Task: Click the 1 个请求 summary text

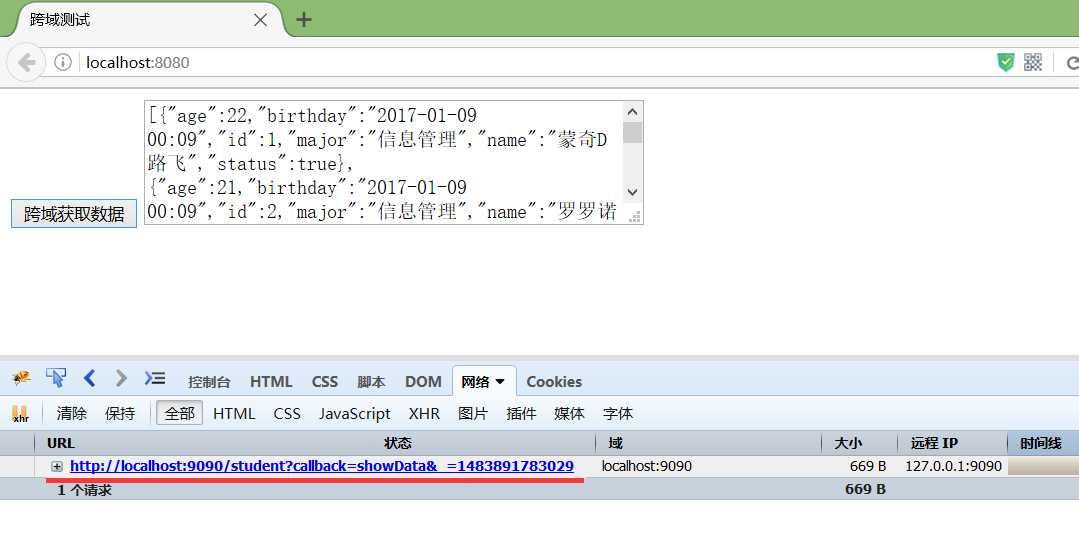Action: point(84,490)
